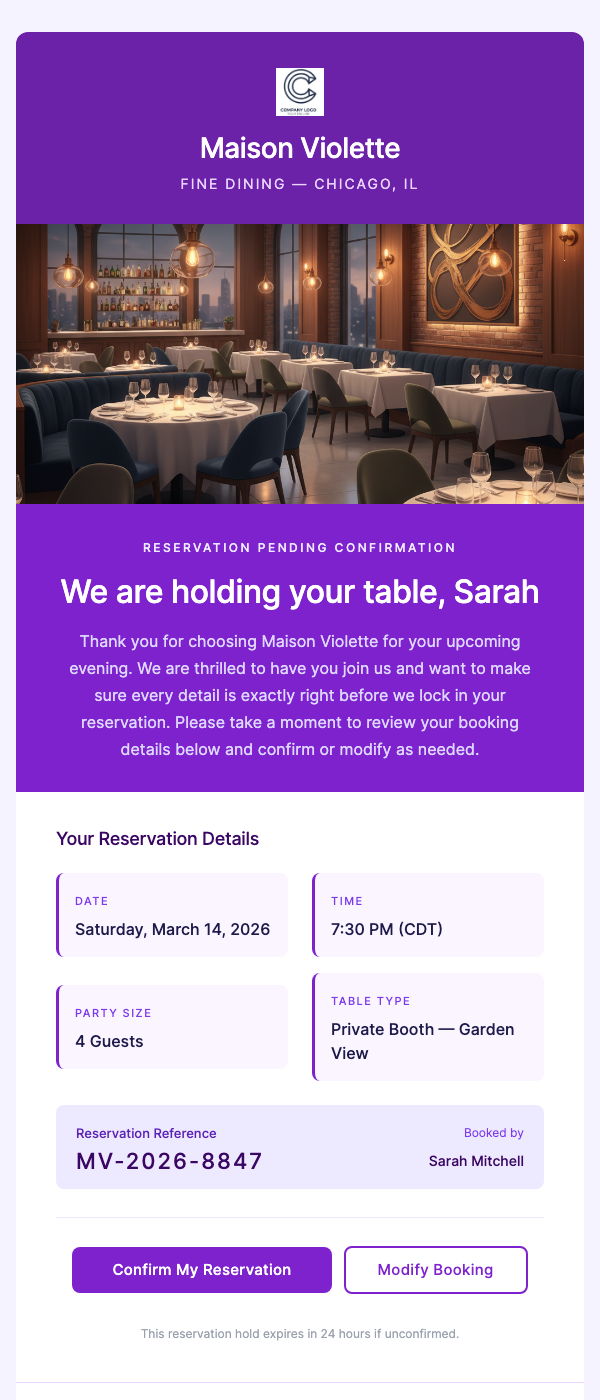Image resolution: width=600 pixels, height=1400 pixels.
Task: Click the PARTY SIZE card
Action: [x=172, y=1026]
